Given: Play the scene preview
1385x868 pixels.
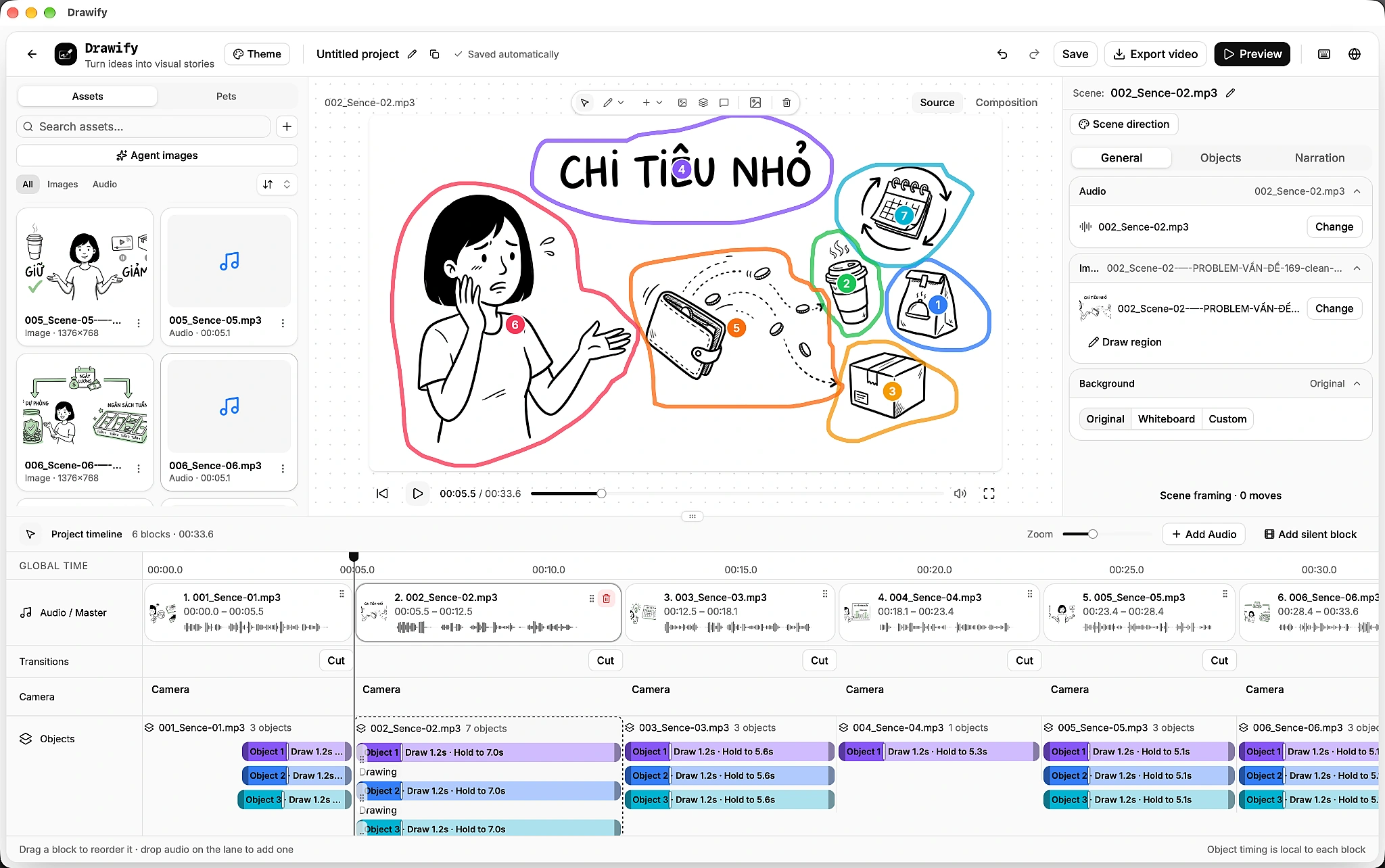Looking at the screenshot, I should coord(417,493).
